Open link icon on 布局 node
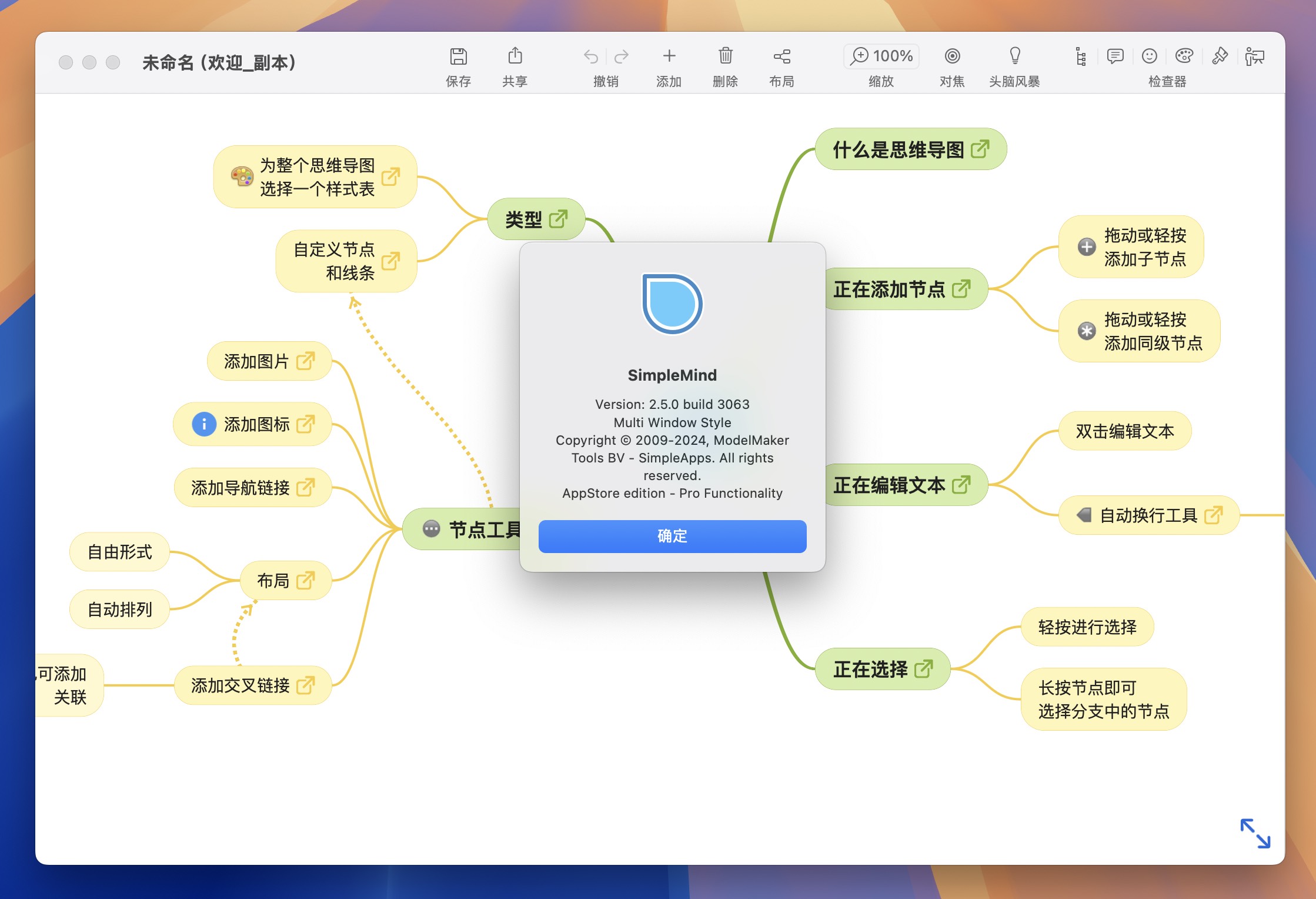This screenshot has width=1316, height=899. coord(305,580)
